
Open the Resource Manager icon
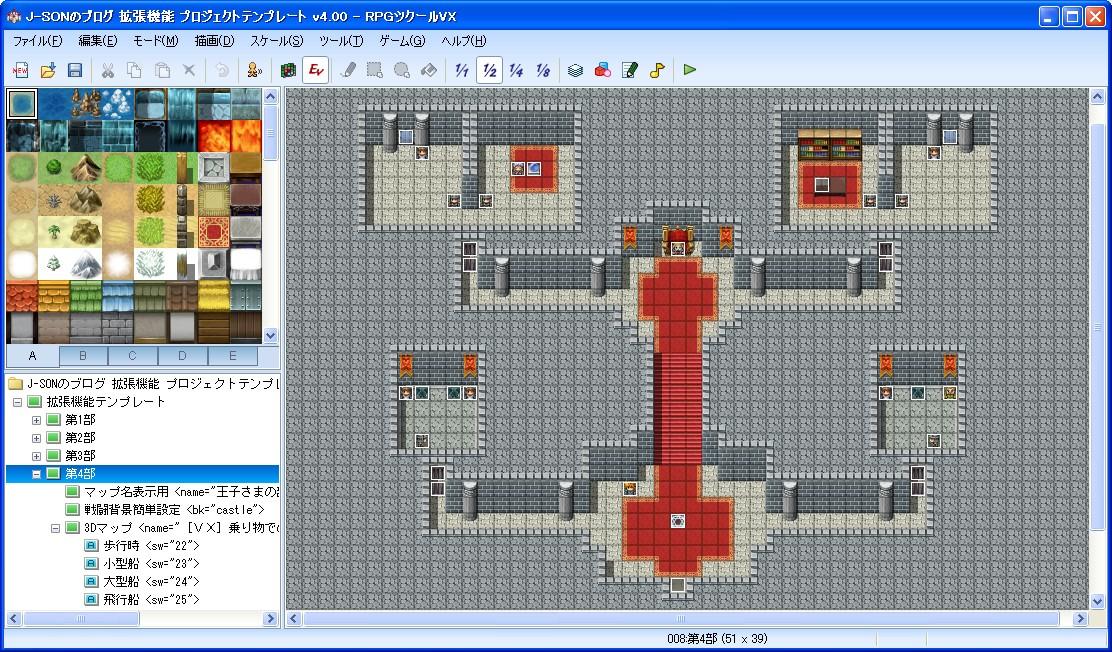tap(603, 70)
